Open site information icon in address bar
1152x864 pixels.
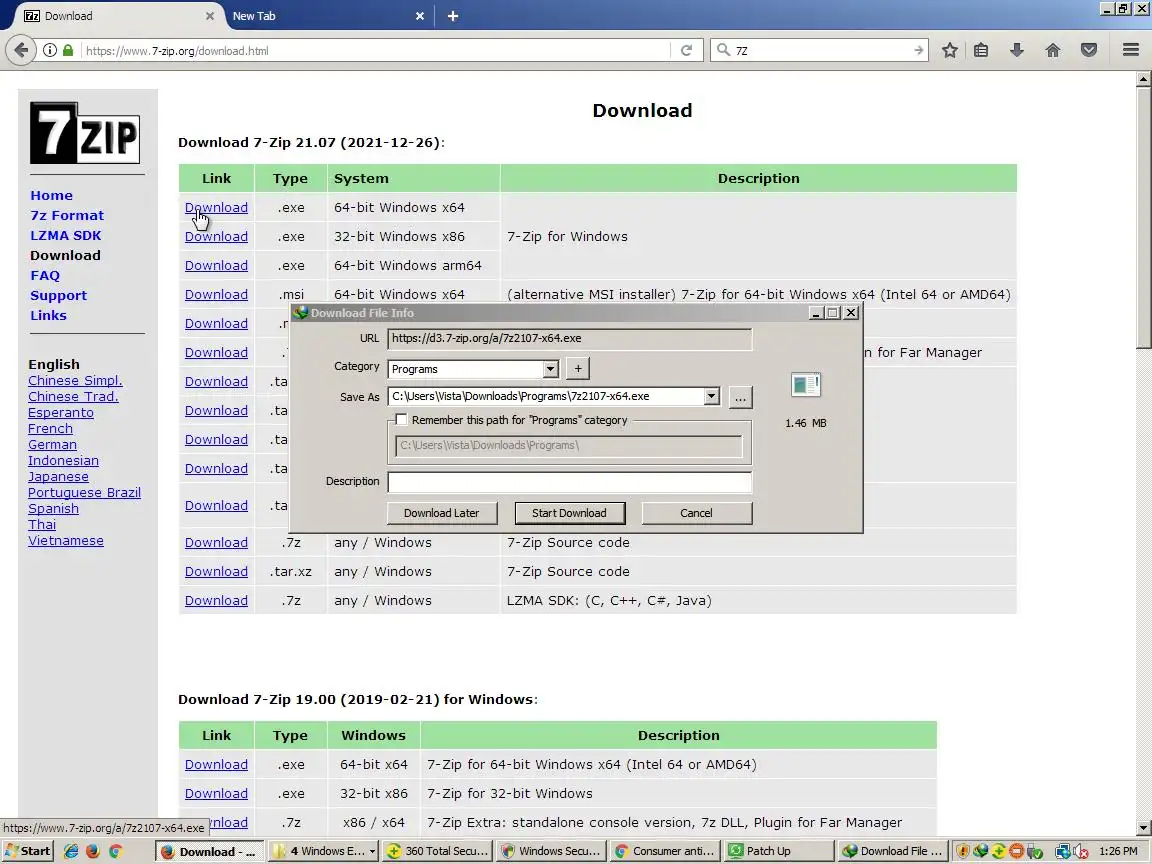[x=49, y=50]
